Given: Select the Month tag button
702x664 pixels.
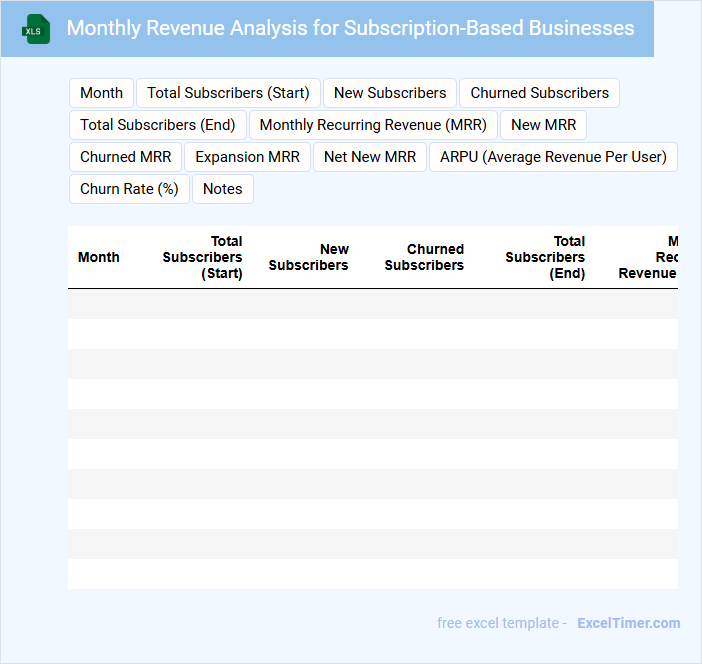Looking at the screenshot, I should click(x=101, y=93).
